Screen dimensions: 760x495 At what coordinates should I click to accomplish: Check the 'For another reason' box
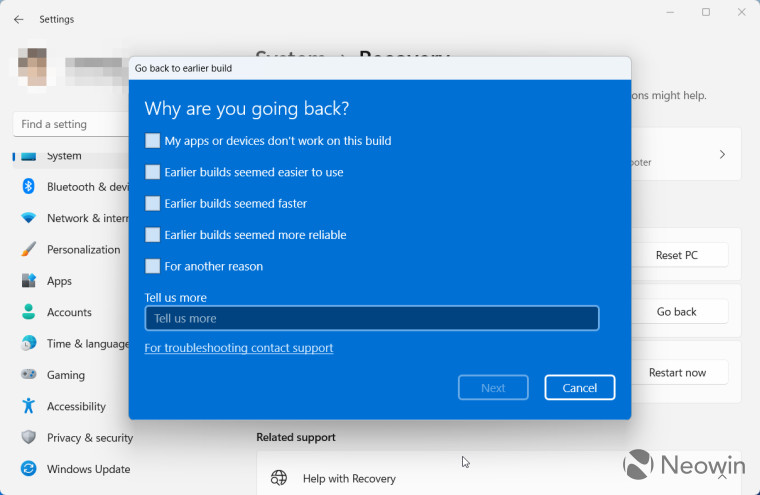[x=152, y=266]
